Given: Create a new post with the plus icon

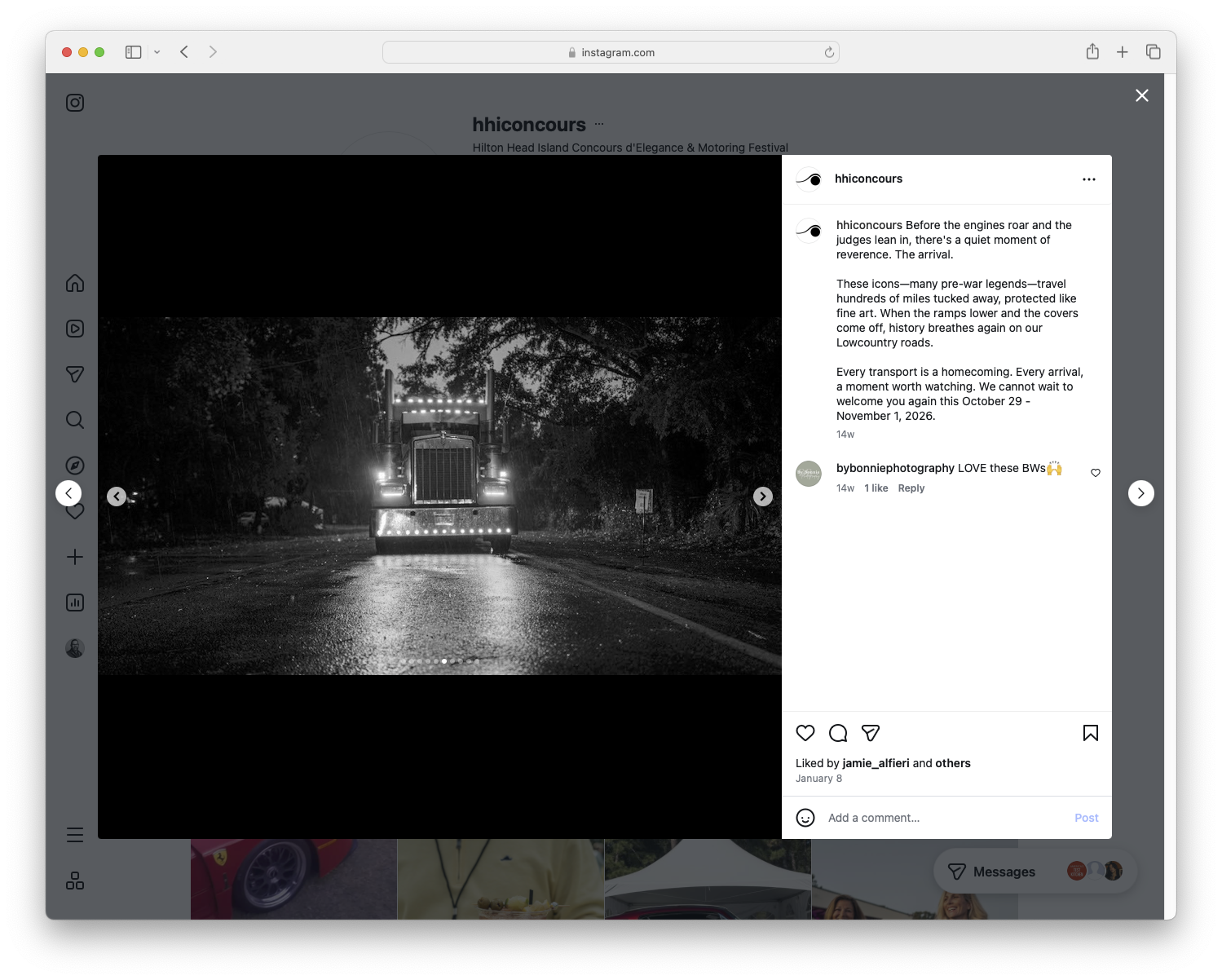Looking at the screenshot, I should point(75,556).
